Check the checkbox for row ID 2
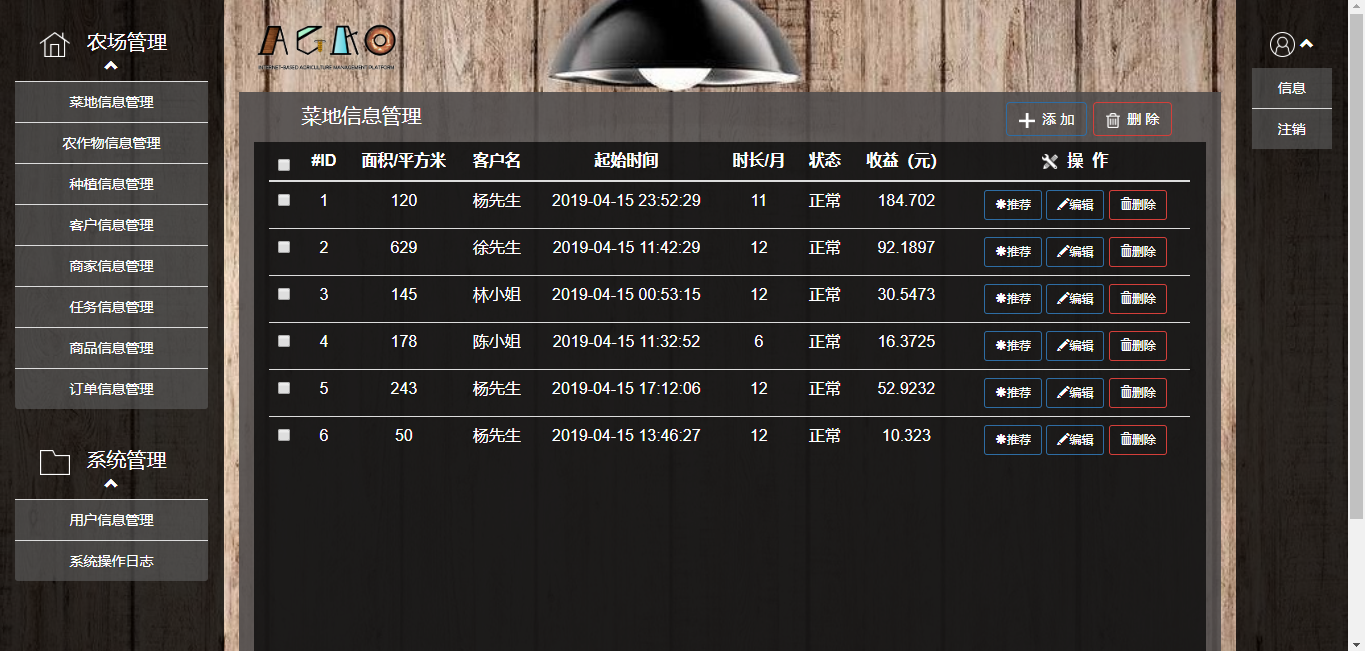 pyautogui.click(x=284, y=247)
